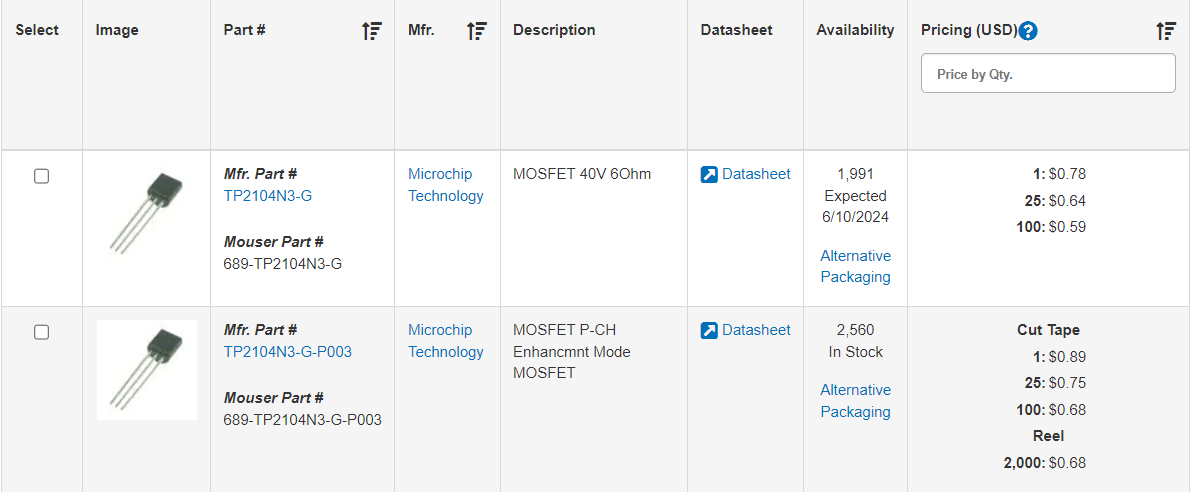Click the Datasheet text link in first row
This screenshot has height=492, width=1190.
click(756, 174)
